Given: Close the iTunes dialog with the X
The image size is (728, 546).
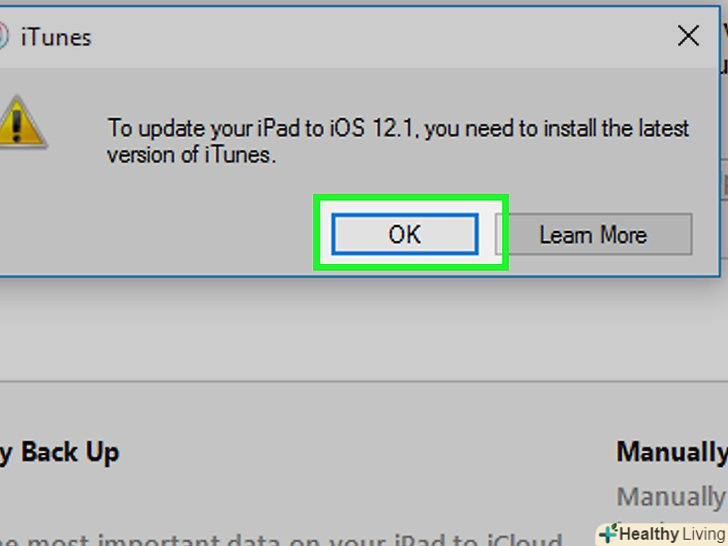Looking at the screenshot, I should click(688, 36).
